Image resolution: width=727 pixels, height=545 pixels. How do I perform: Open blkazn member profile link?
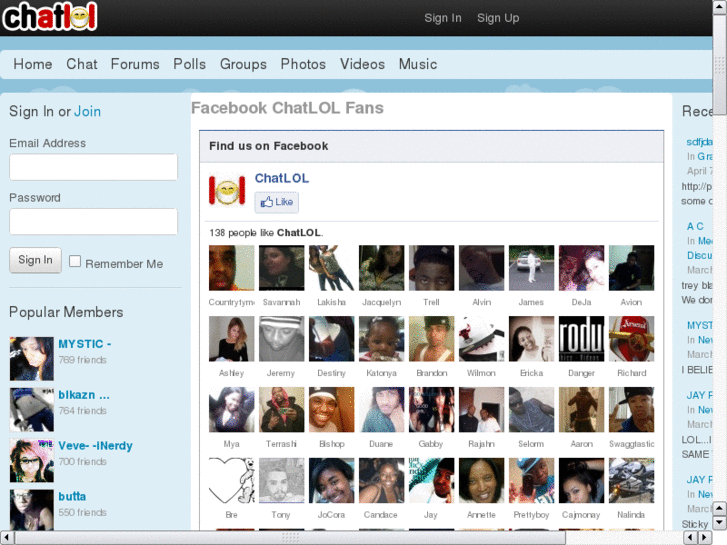(83, 395)
